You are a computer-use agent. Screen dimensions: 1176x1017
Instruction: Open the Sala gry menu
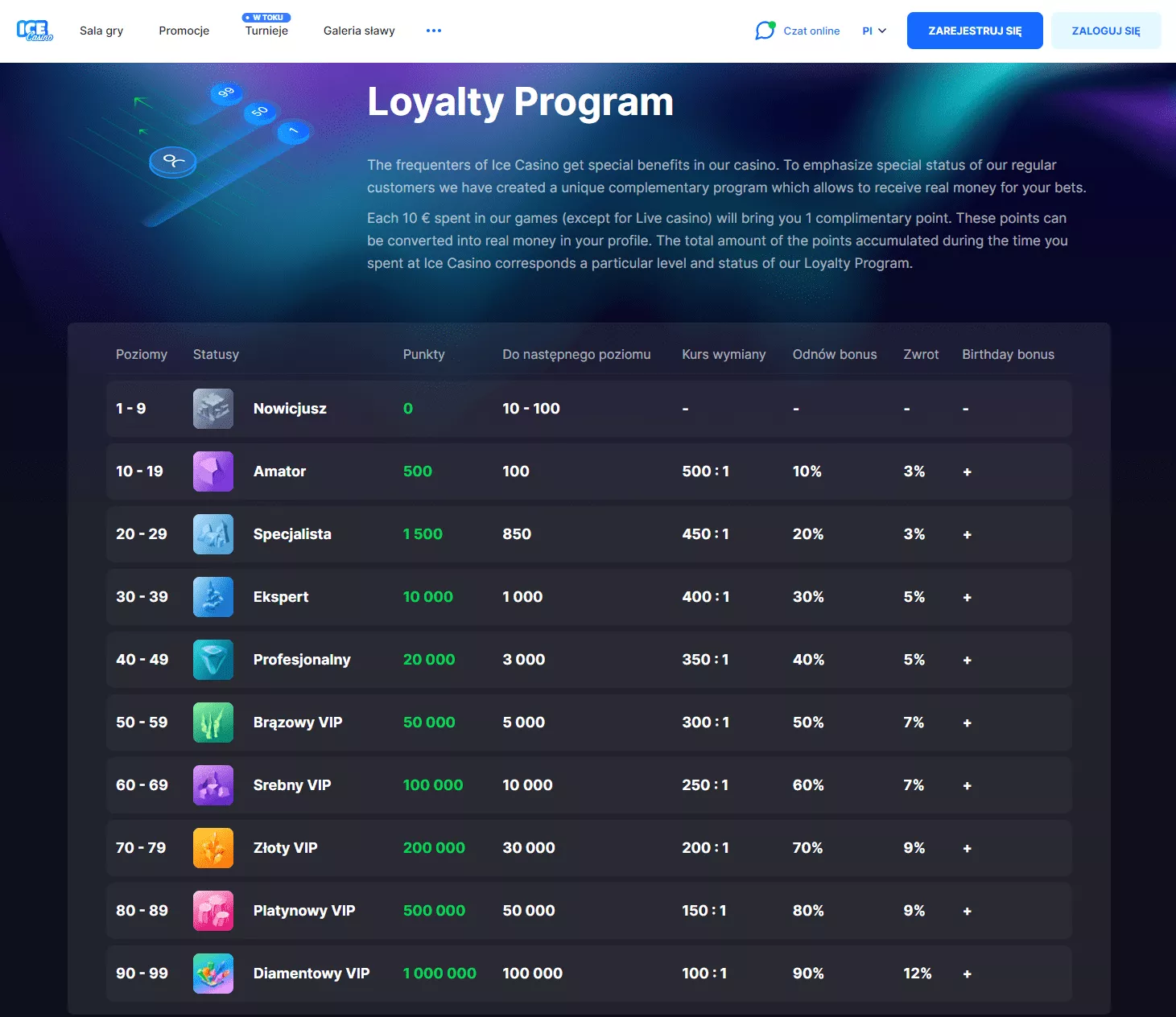pyautogui.click(x=101, y=31)
